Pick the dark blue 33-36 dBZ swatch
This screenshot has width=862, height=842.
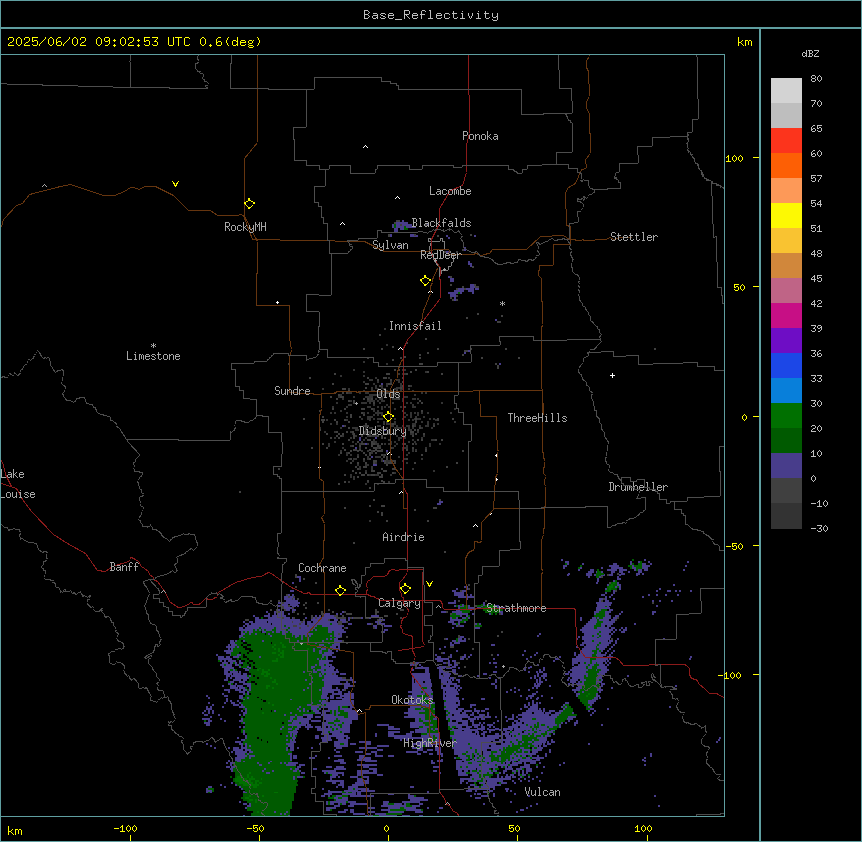(x=786, y=365)
